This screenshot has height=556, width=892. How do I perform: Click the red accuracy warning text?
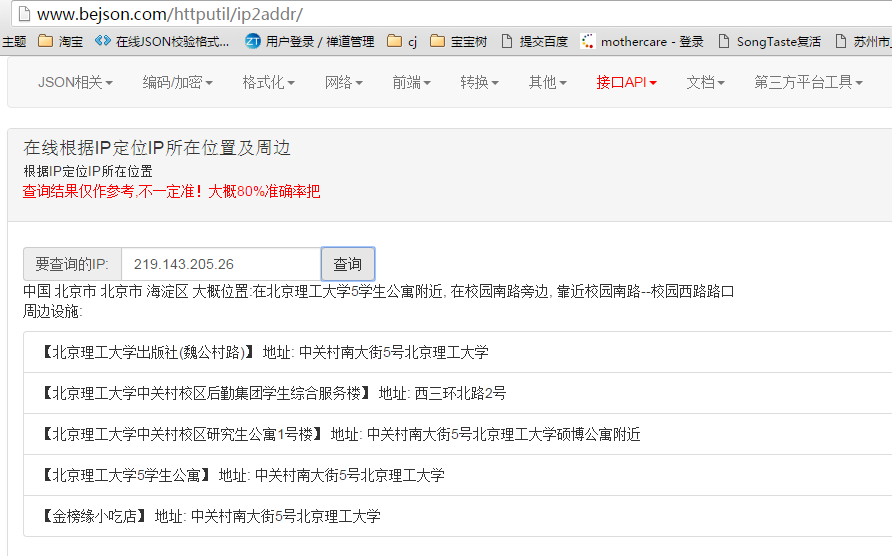coord(171,191)
